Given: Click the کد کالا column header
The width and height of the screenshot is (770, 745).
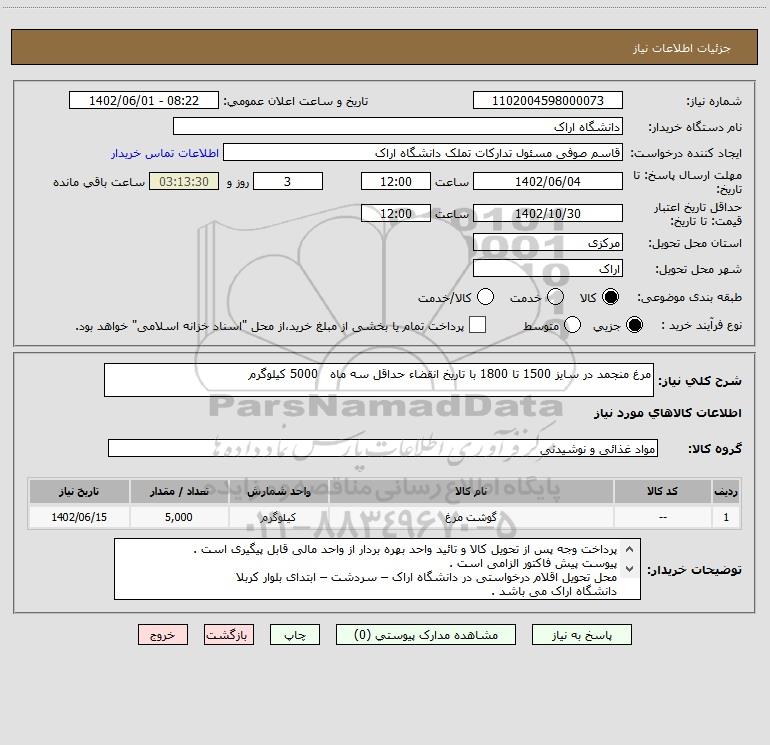Looking at the screenshot, I should coord(662,491).
